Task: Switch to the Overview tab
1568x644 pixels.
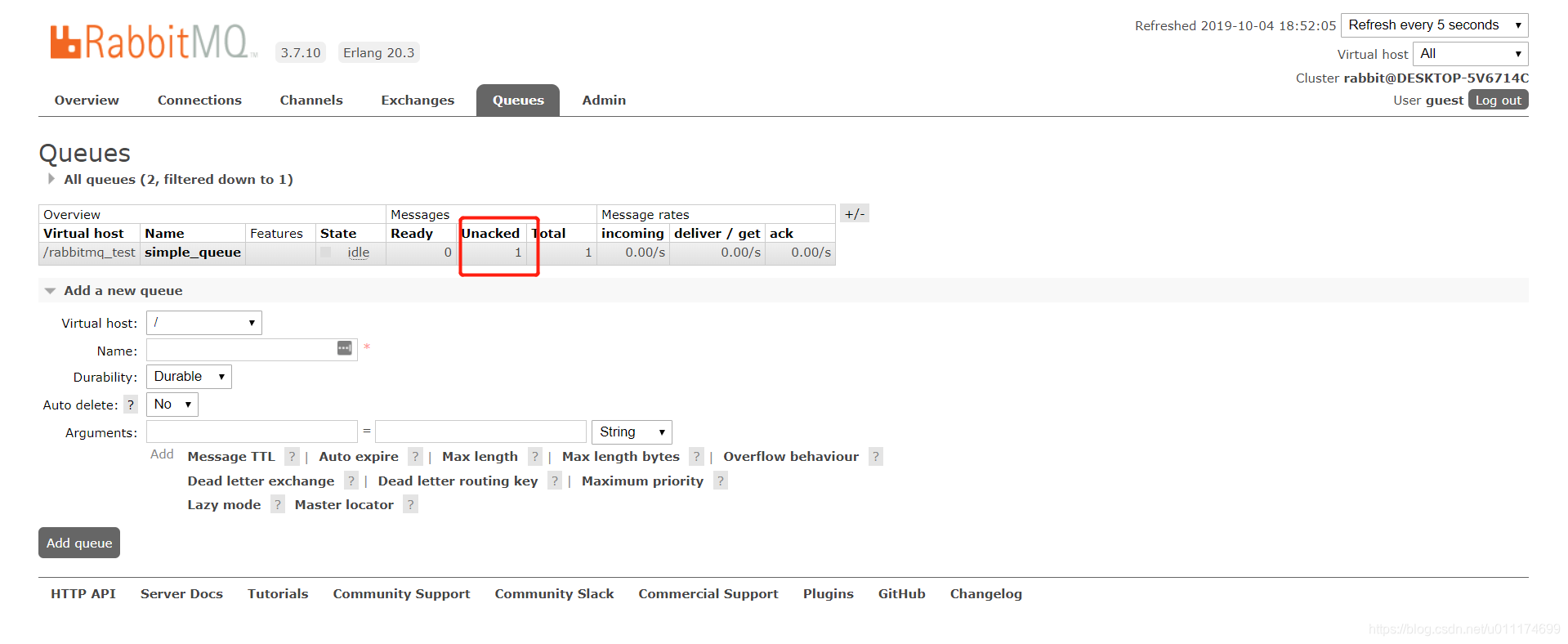Action: (x=87, y=101)
